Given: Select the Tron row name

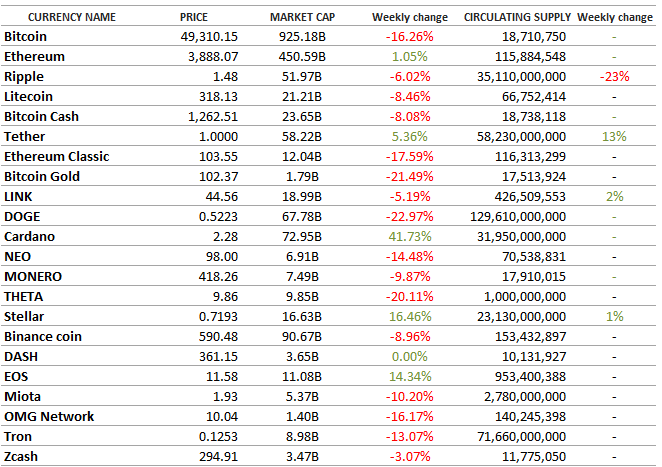Looking at the screenshot, I should (x=18, y=437).
